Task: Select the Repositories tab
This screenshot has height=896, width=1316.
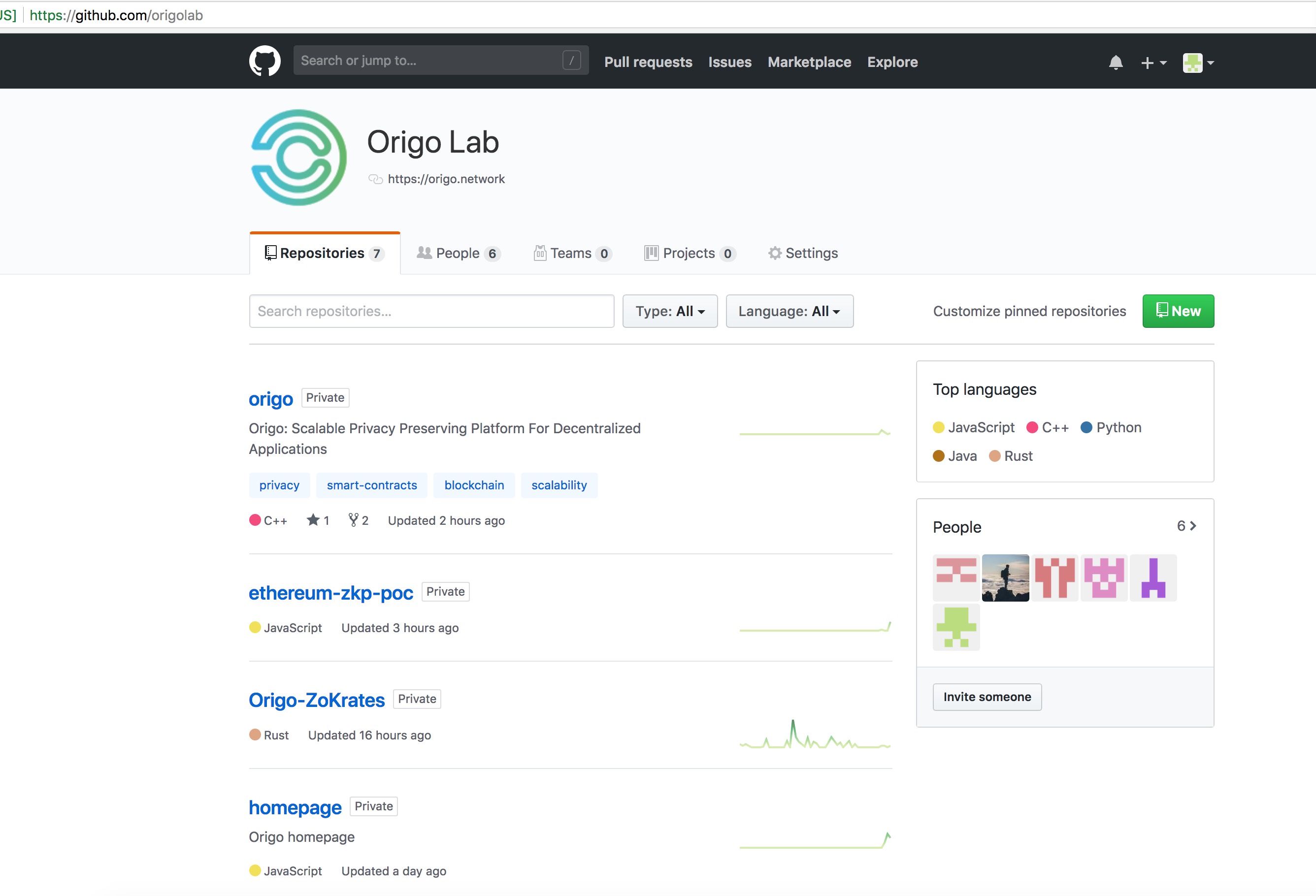Action: pos(325,253)
